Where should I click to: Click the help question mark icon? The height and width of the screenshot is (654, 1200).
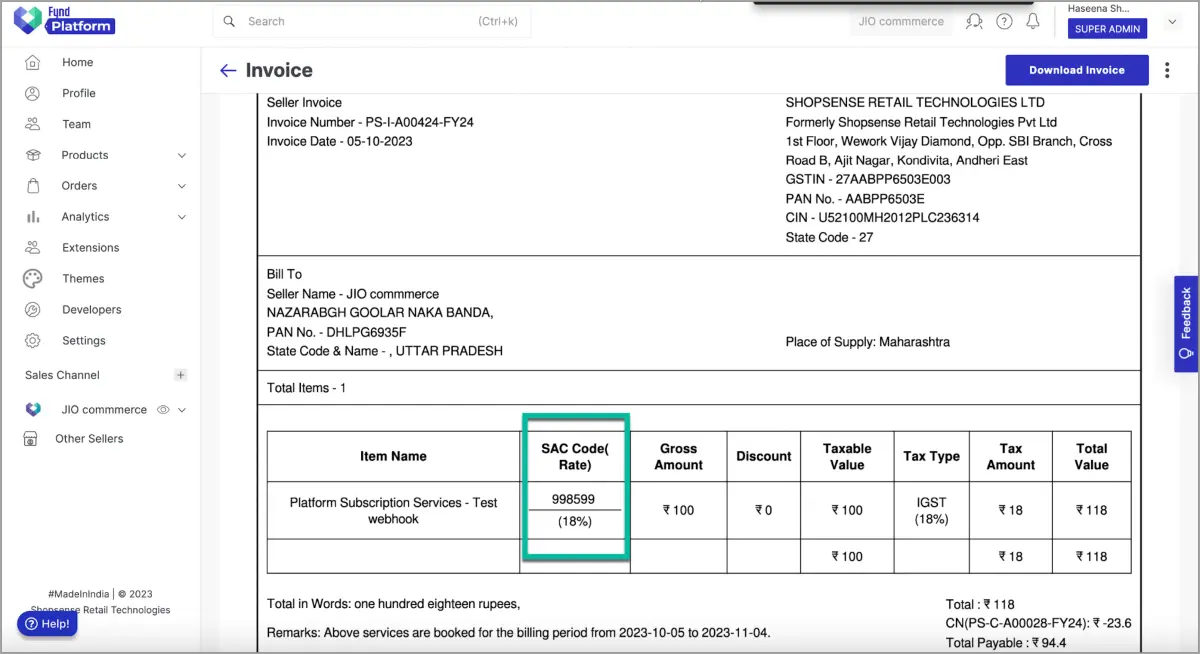coord(1004,21)
